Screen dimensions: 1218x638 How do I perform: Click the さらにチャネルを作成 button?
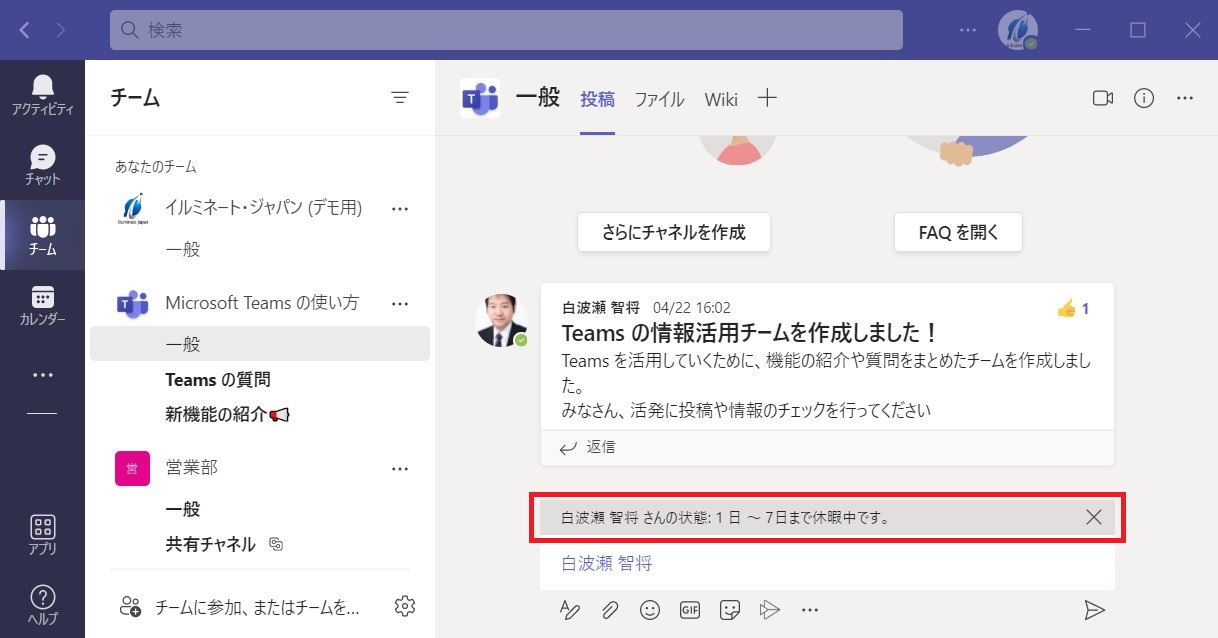click(674, 232)
